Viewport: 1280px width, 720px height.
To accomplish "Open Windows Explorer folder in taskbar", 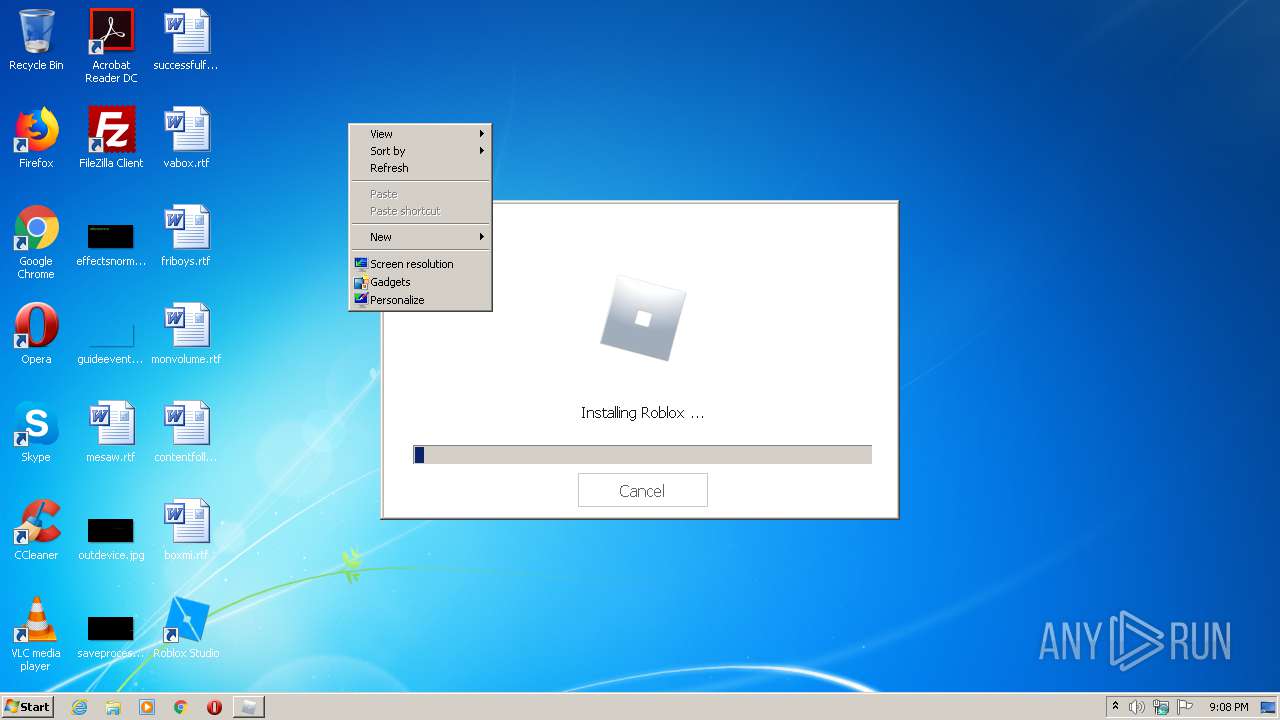I will (113, 707).
